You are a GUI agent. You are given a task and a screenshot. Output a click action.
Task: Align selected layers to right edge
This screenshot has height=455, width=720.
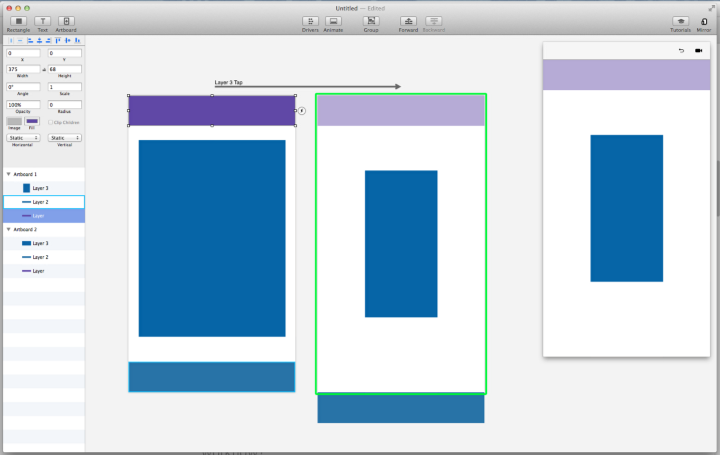[x=48, y=40]
